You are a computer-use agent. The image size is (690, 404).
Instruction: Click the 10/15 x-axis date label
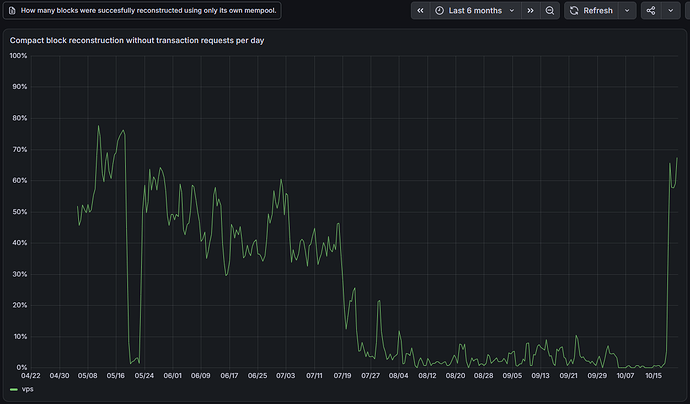[x=653, y=376]
